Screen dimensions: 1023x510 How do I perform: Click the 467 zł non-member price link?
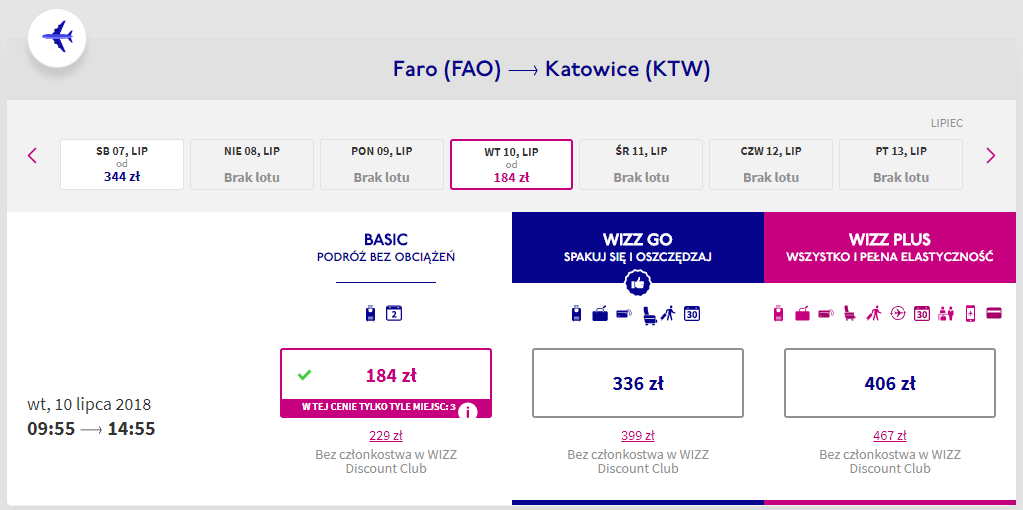pos(890,436)
